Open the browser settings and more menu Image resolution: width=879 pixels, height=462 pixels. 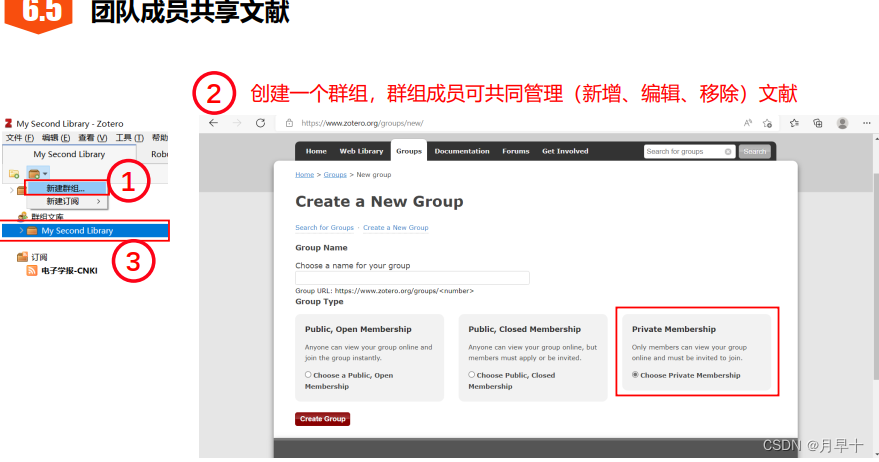[x=867, y=123]
